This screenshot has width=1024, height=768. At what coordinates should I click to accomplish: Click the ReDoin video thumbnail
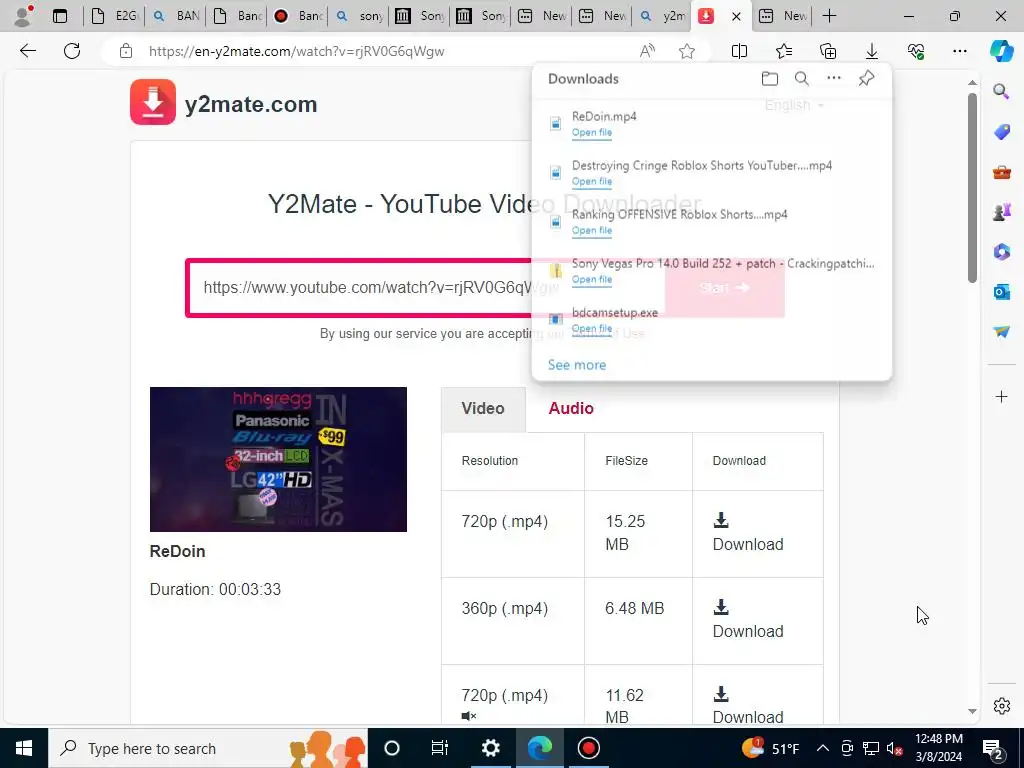pyautogui.click(x=278, y=459)
